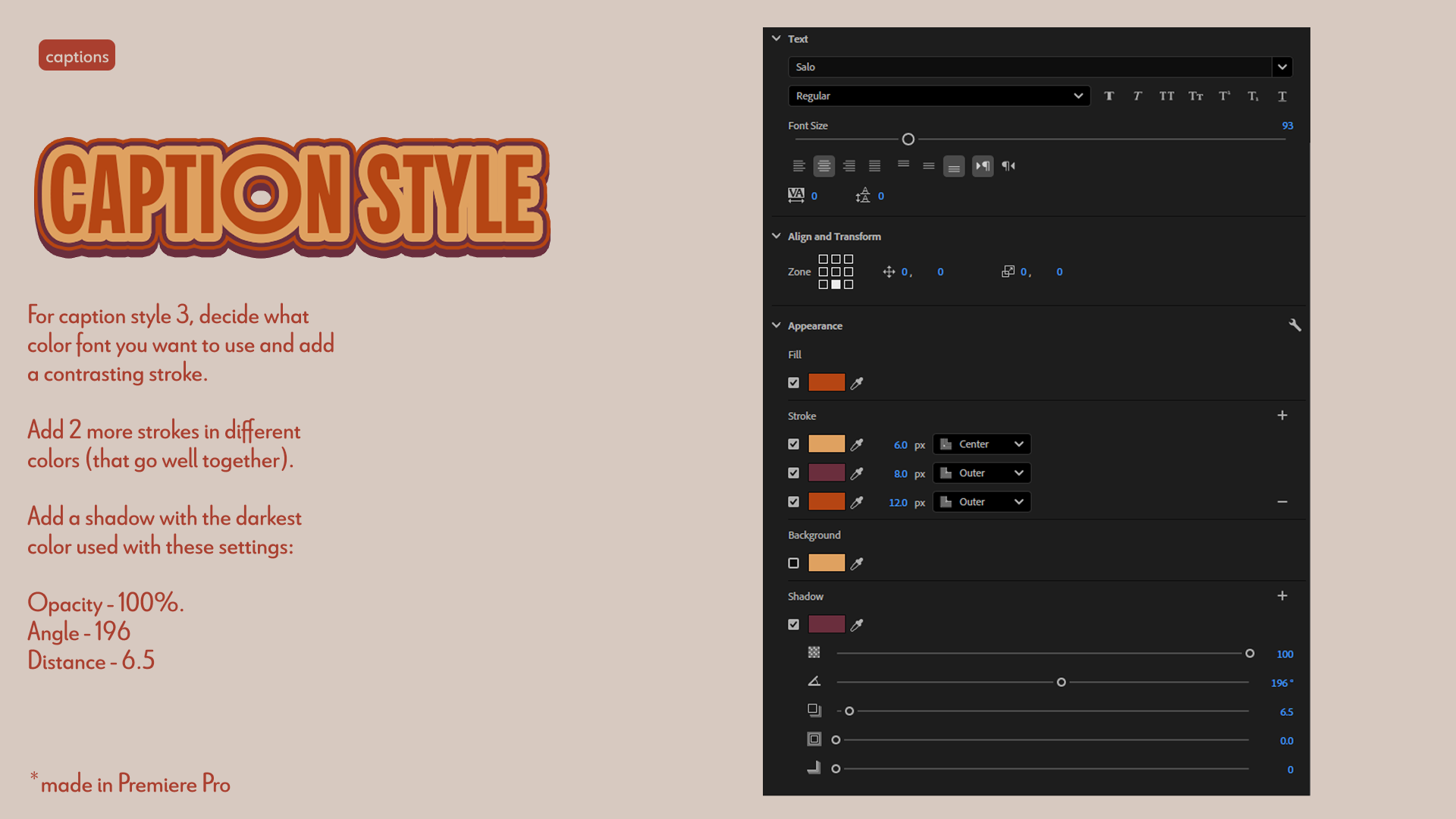Image resolution: width=1456 pixels, height=819 pixels.
Task: Toggle Faux Italic text style
Action: (x=1137, y=96)
